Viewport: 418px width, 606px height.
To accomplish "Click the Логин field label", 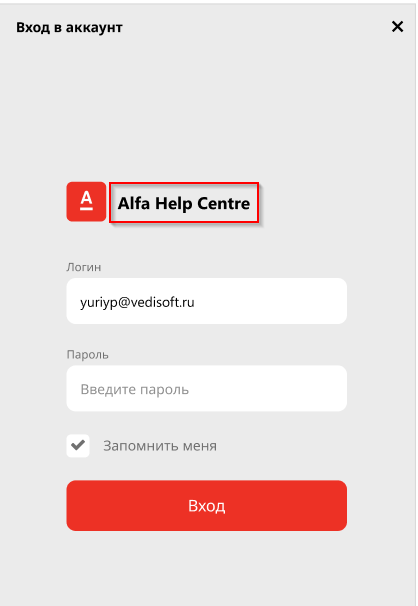I will coord(84,267).
